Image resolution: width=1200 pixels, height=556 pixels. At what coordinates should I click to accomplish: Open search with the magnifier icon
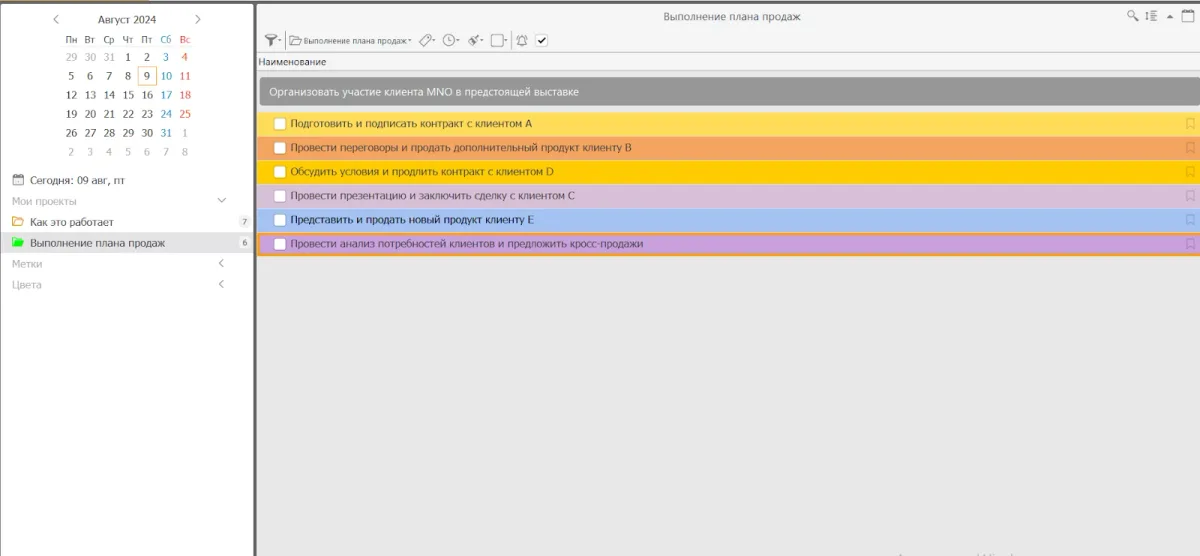tap(1132, 16)
